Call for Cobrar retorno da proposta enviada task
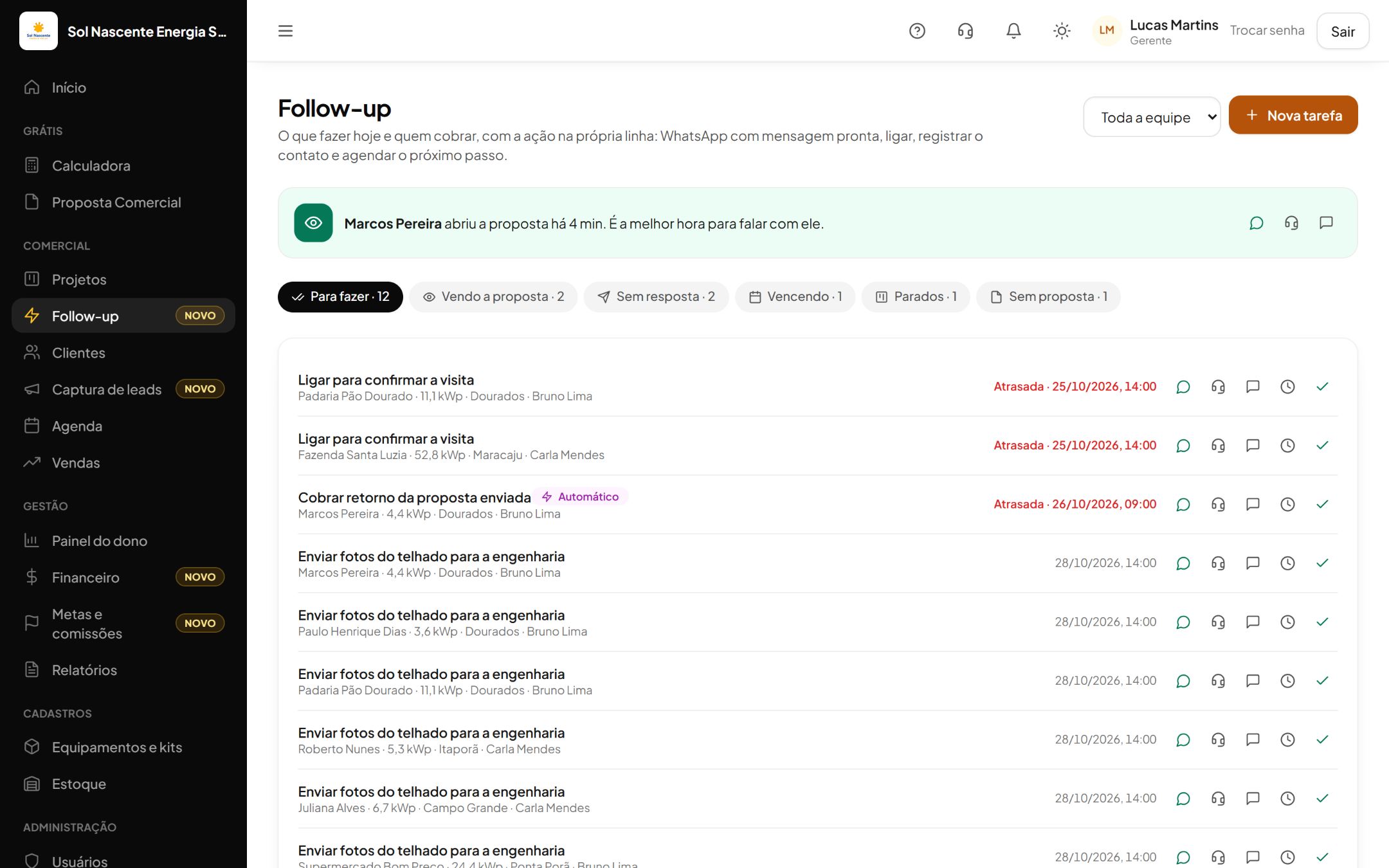 (x=1218, y=505)
